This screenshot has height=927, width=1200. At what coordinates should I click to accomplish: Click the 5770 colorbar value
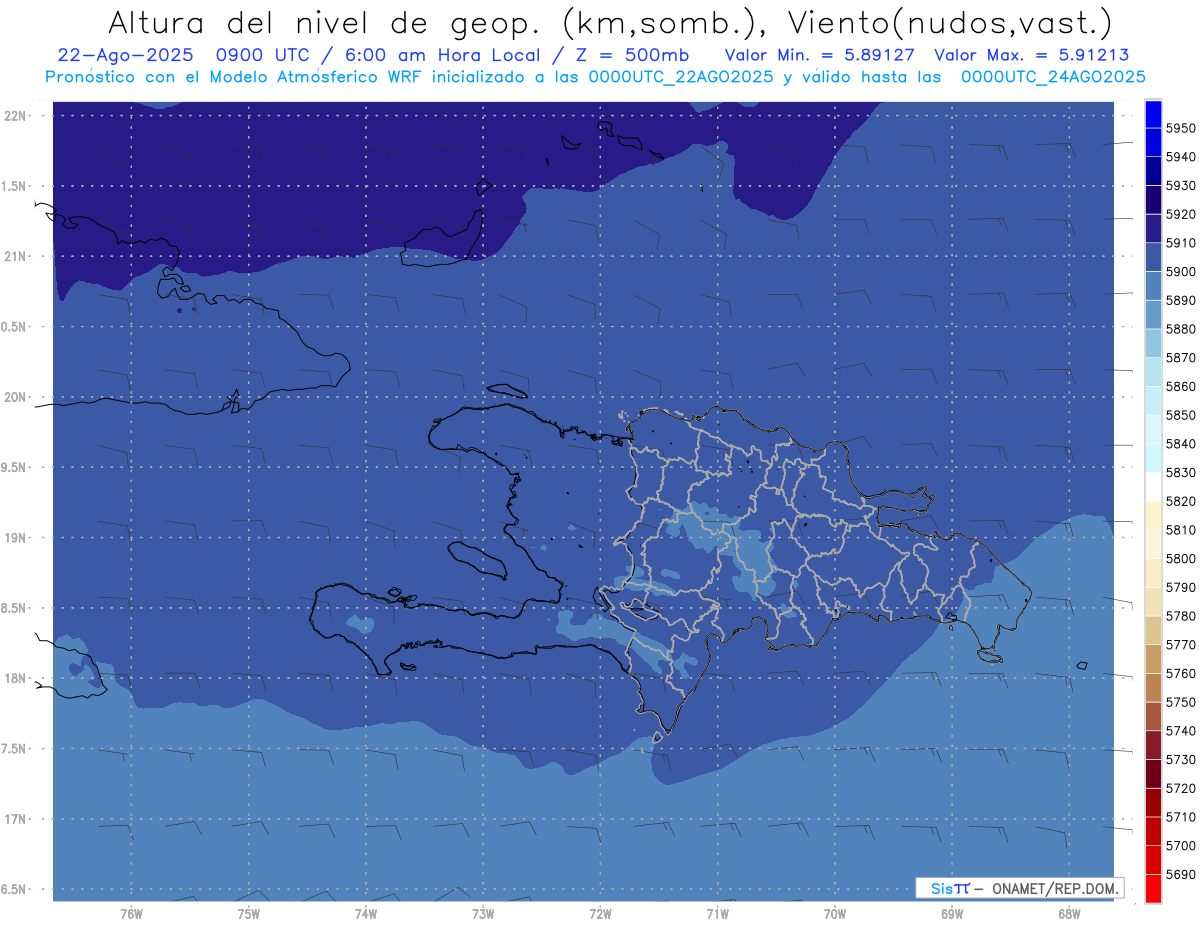point(1180,645)
